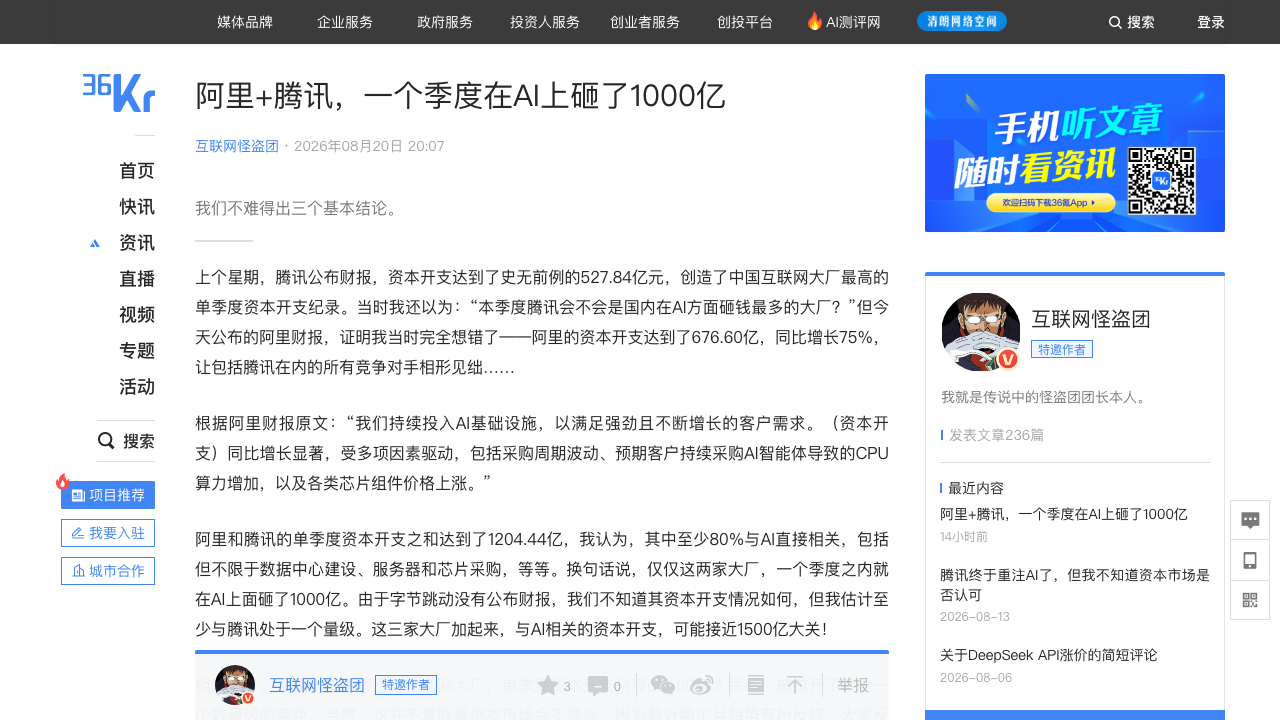Screen dimensions: 1280x720
Task: Share to Weibo from the floating bar
Action: [x=703, y=685]
